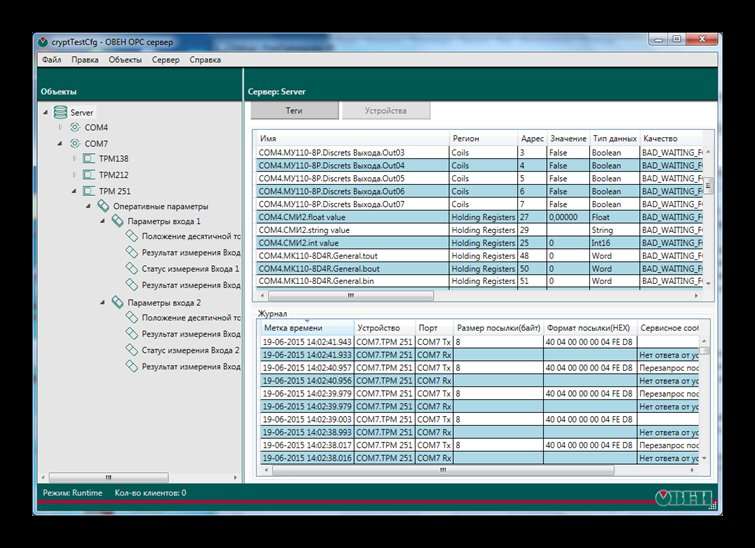Select tag COM4.МК110-8Д4Р.General.tout
This screenshot has height=548, width=755.
tap(480, 256)
